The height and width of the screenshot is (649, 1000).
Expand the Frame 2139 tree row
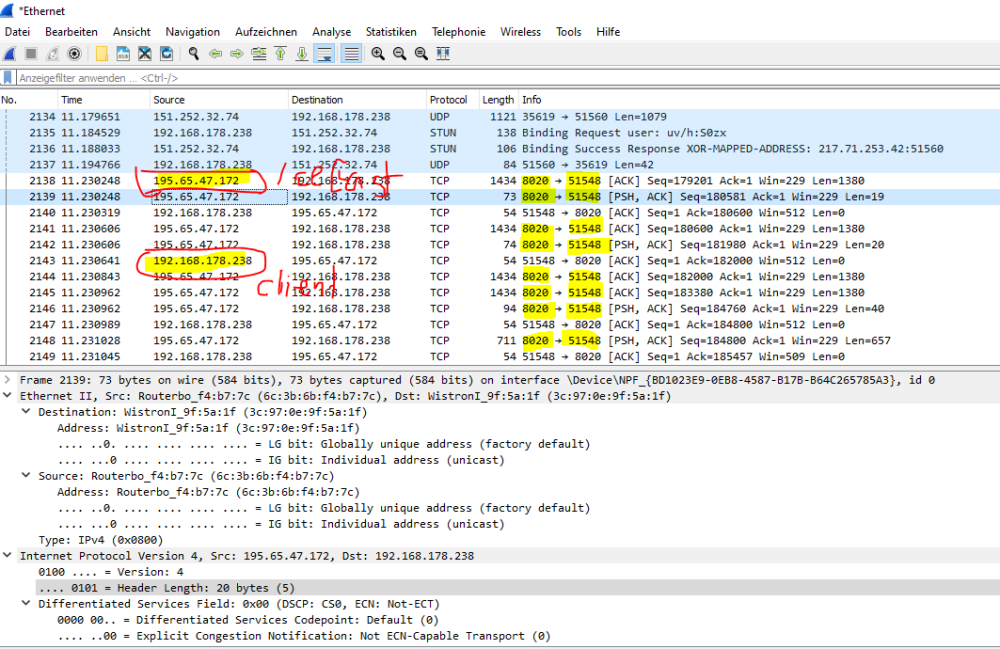[x=9, y=380]
